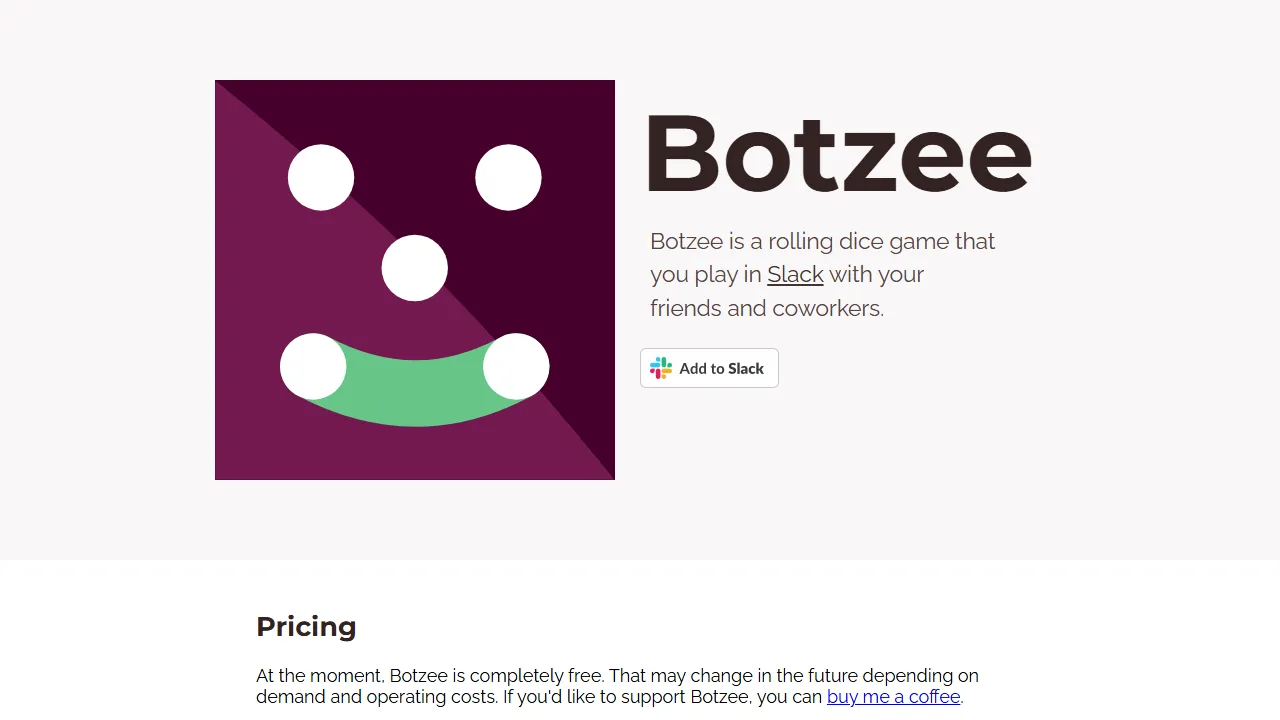This screenshot has width=1280, height=720.
Task: Select the smiling dice illustration
Action: pyautogui.click(x=415, y=280)
